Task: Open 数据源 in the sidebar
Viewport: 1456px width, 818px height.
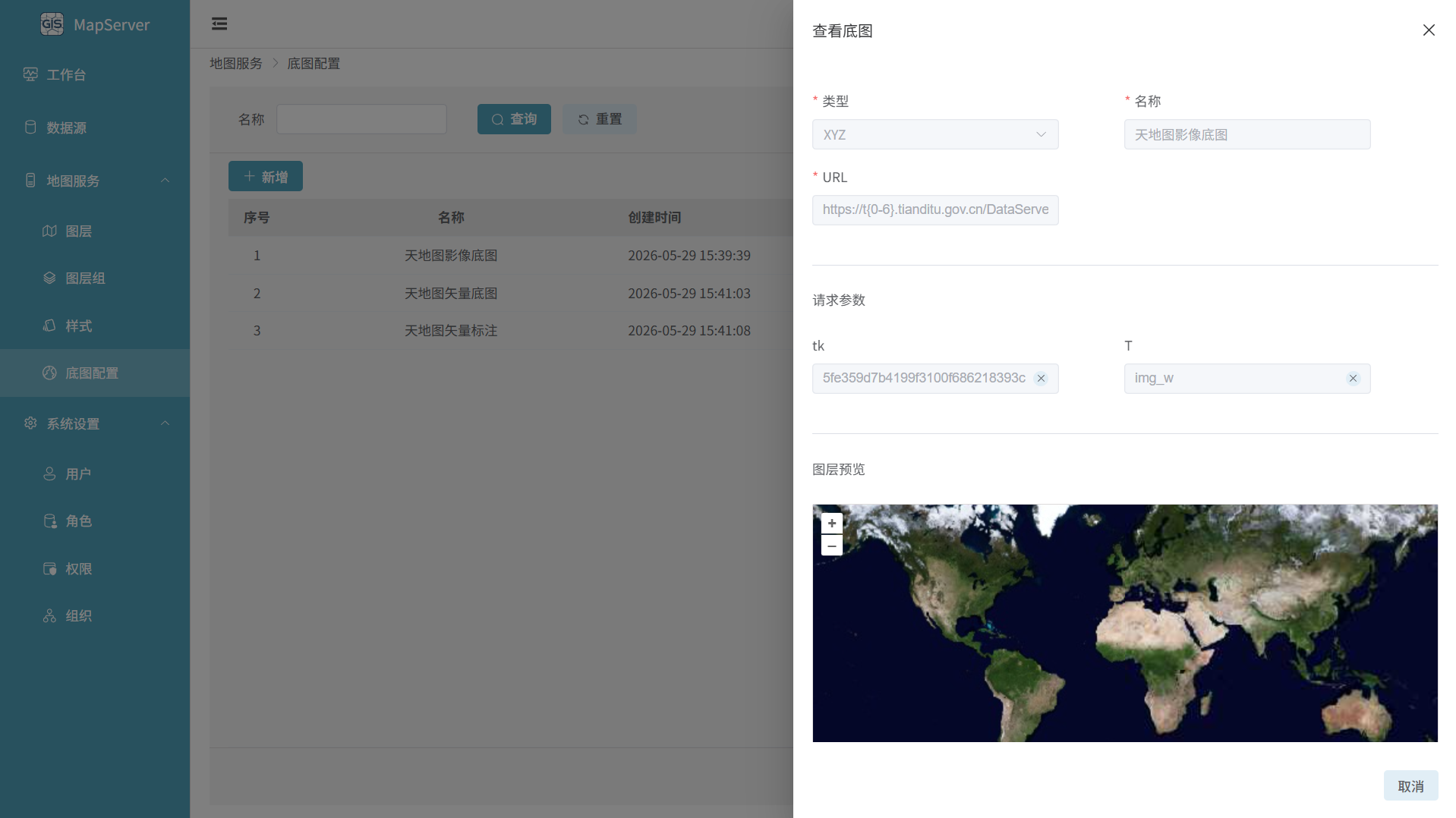Action: 95,127
